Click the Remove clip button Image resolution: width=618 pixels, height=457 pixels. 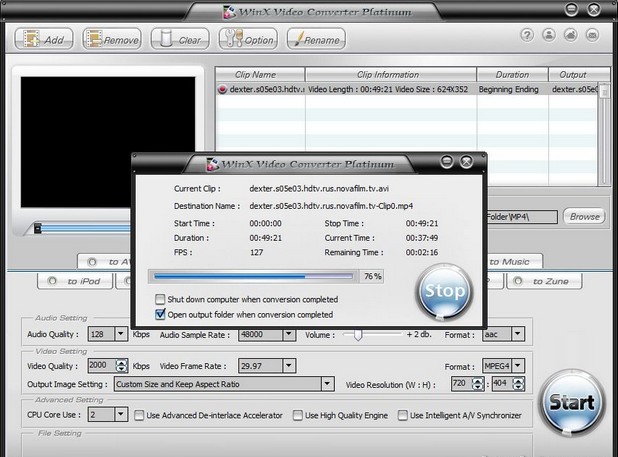(112, 39)
